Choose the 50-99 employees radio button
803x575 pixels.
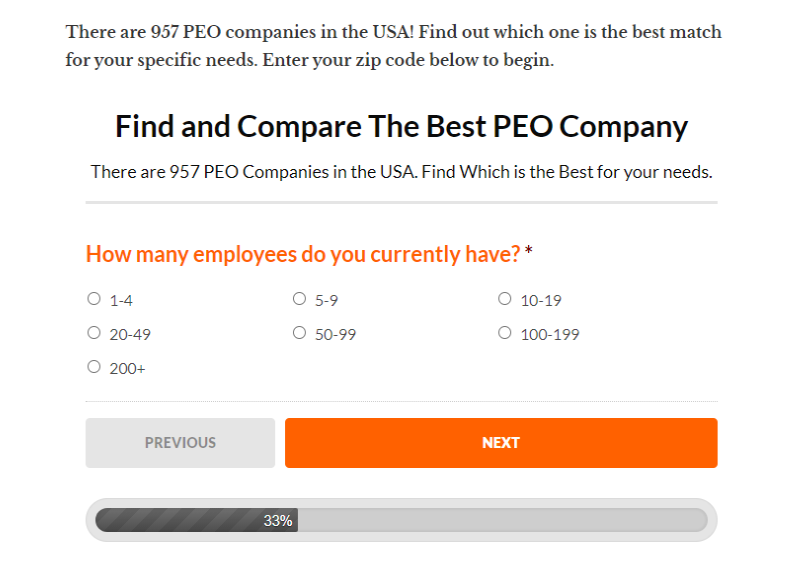299,333
